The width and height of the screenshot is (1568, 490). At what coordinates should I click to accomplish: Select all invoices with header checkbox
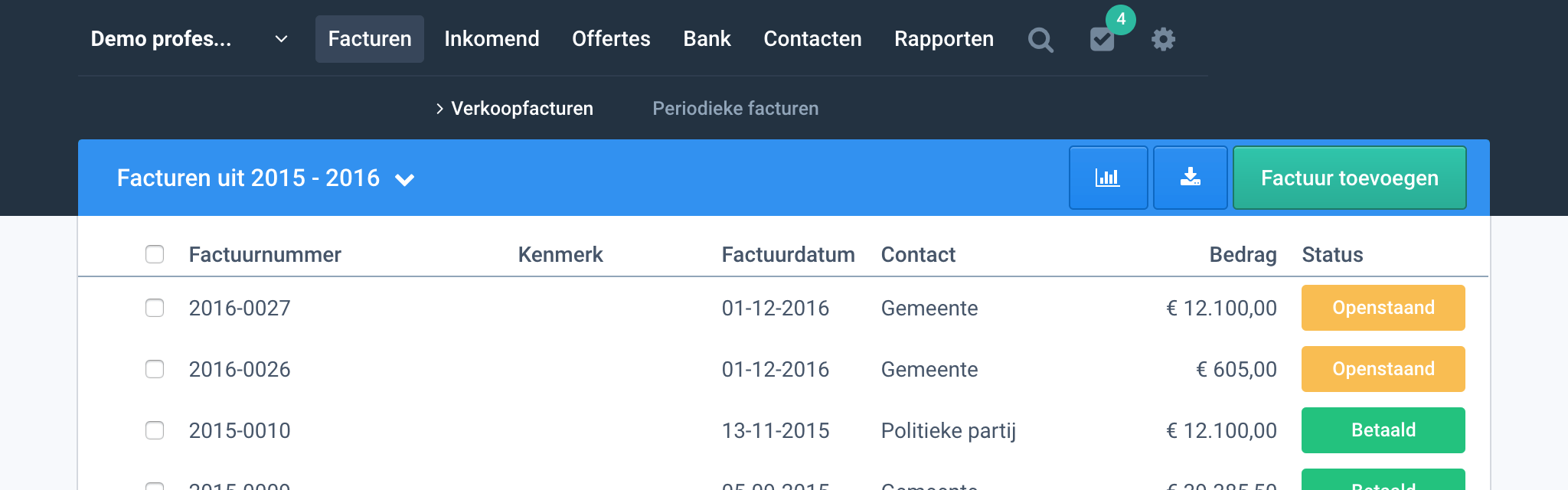[x=155, y=254]
